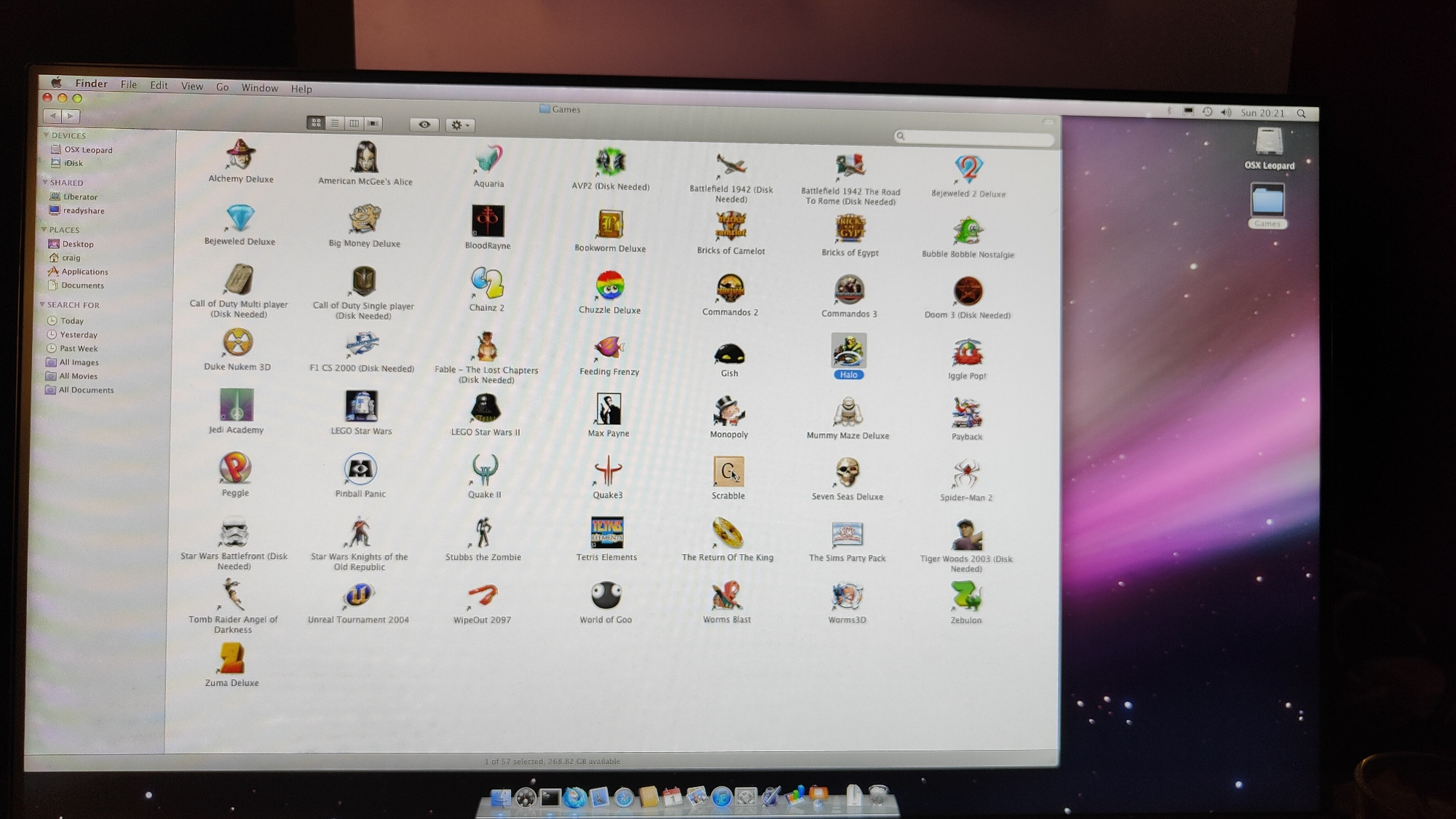Select the World of Goo icon
Screen dimensions: 1456x819
(x=606, y=596)
